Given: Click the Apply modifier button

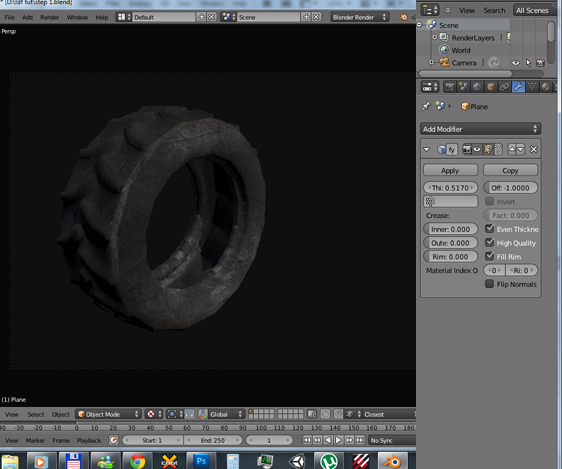Looking at the screenshot, I should tap(450, 170).
